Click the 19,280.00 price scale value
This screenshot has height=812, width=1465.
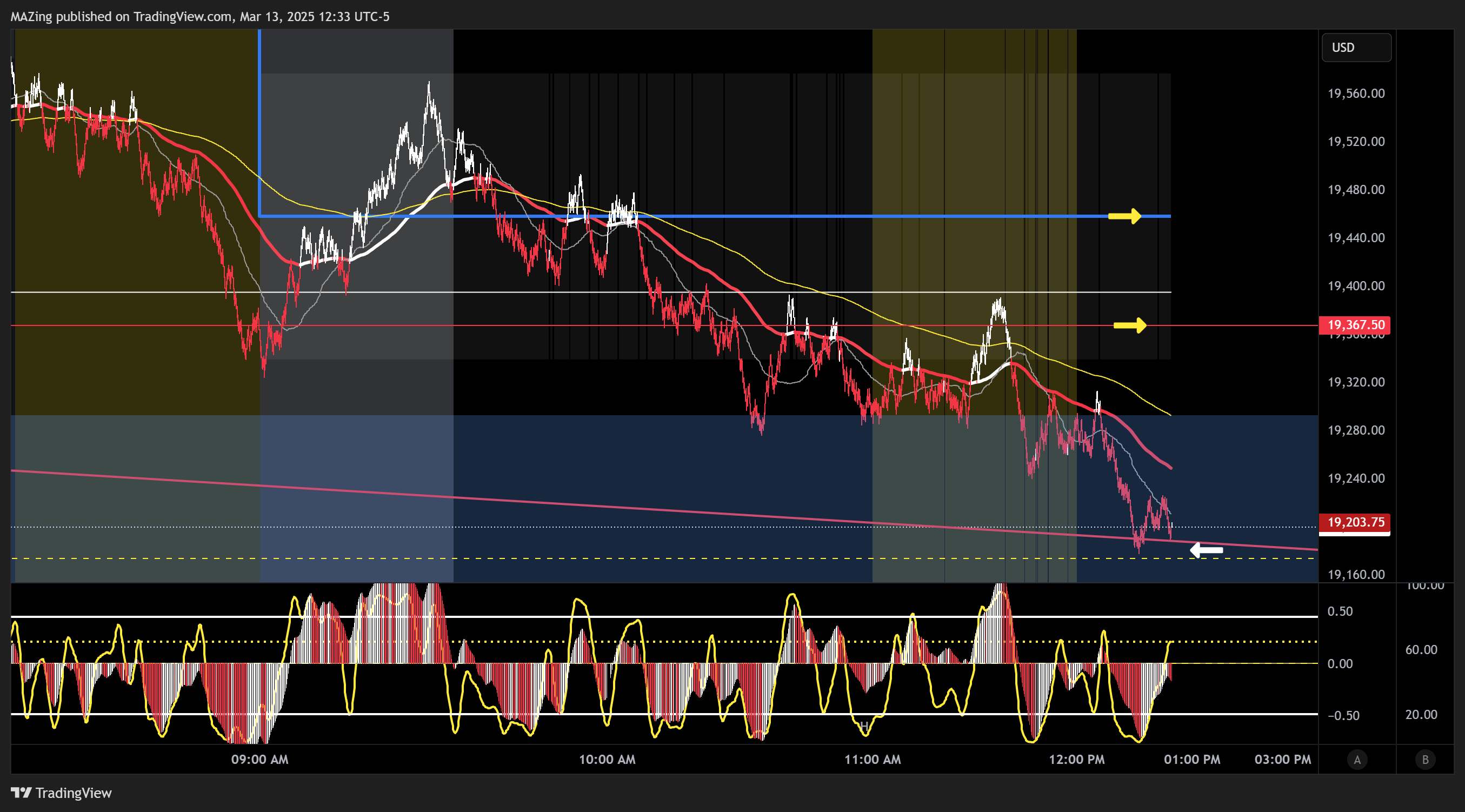click(x=1356, y=430)
